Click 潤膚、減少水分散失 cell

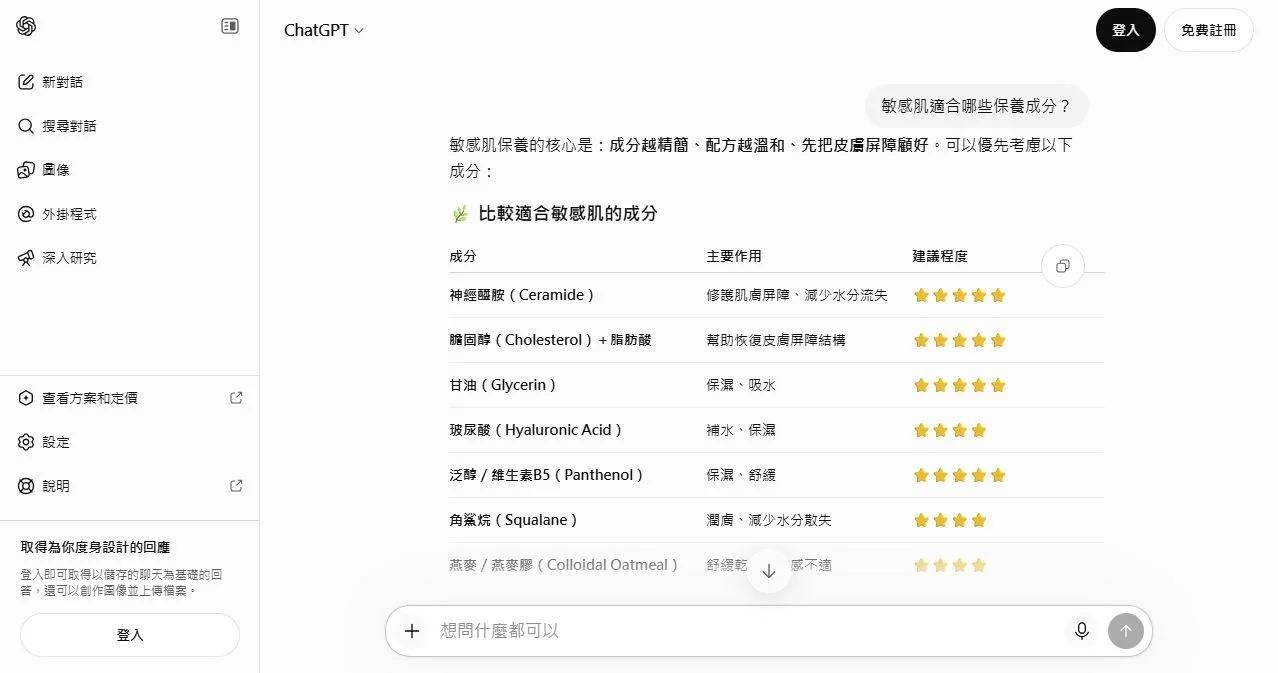pyautogui.click(x=769, y=520)
